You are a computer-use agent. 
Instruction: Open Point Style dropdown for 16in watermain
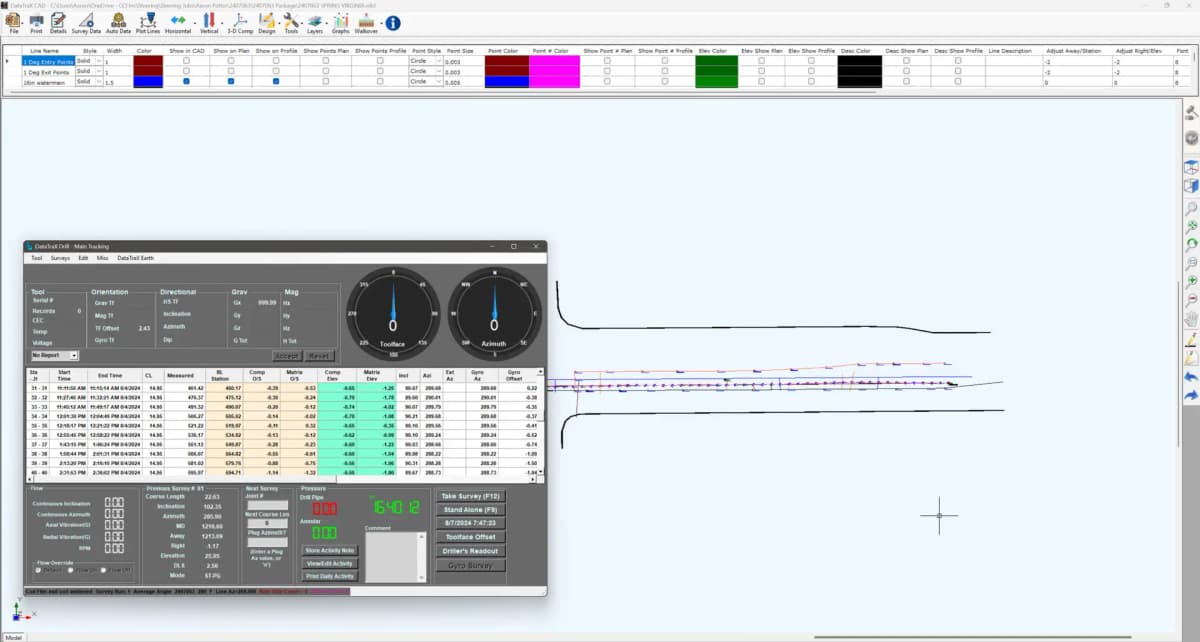pyautogui.click(x=438, y=82)
